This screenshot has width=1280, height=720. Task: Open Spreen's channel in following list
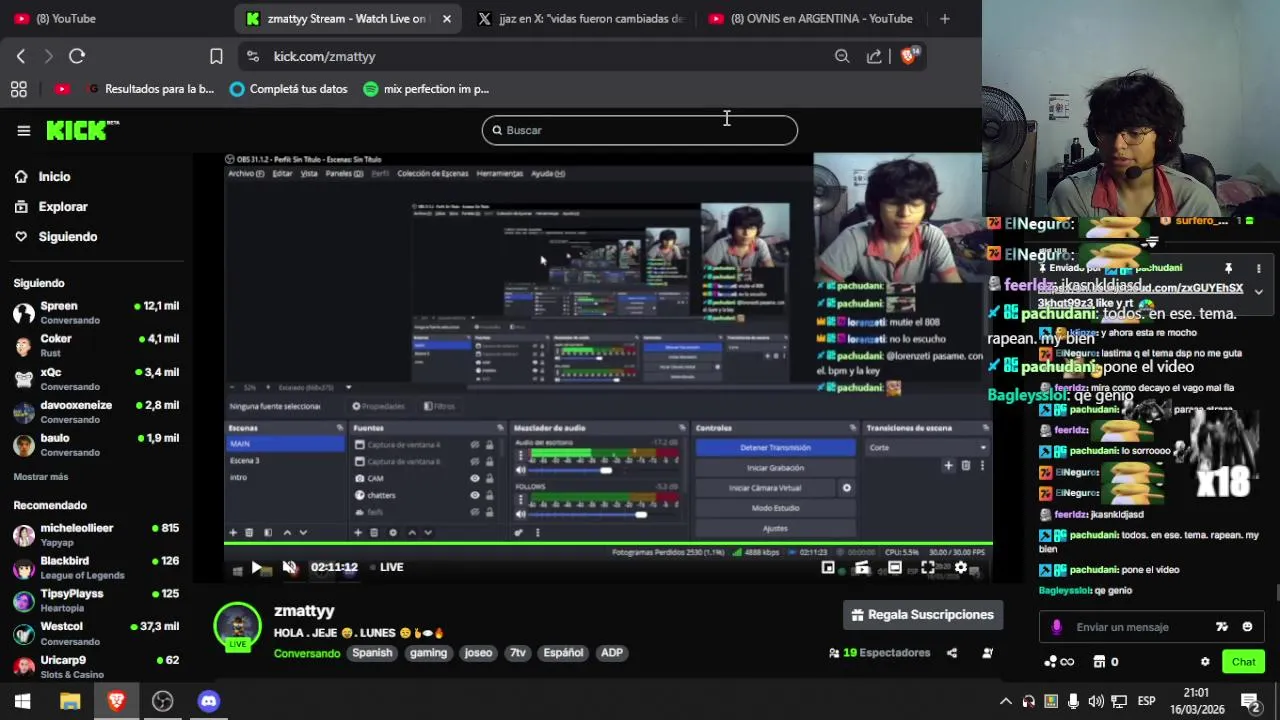pyautogui.click(x=96, y=313)
